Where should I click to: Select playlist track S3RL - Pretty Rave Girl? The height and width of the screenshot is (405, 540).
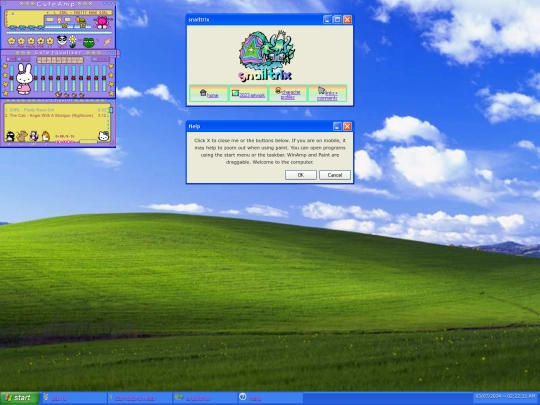pyautogui.click(x=55, y=110)
